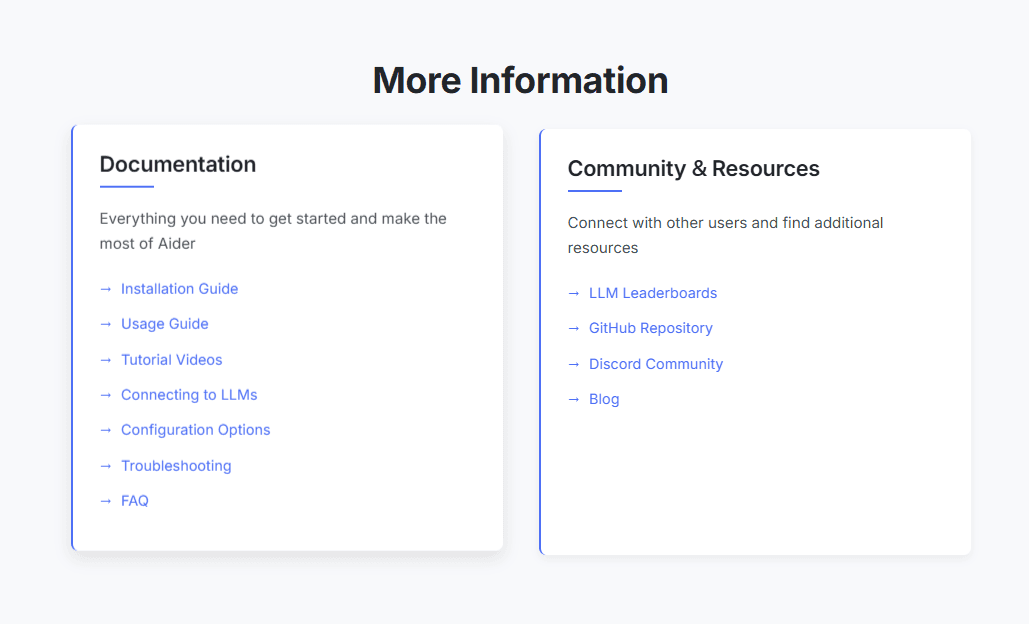Click the arrow icon before Blog
The image size is (1029, 624).
[573, 399]
